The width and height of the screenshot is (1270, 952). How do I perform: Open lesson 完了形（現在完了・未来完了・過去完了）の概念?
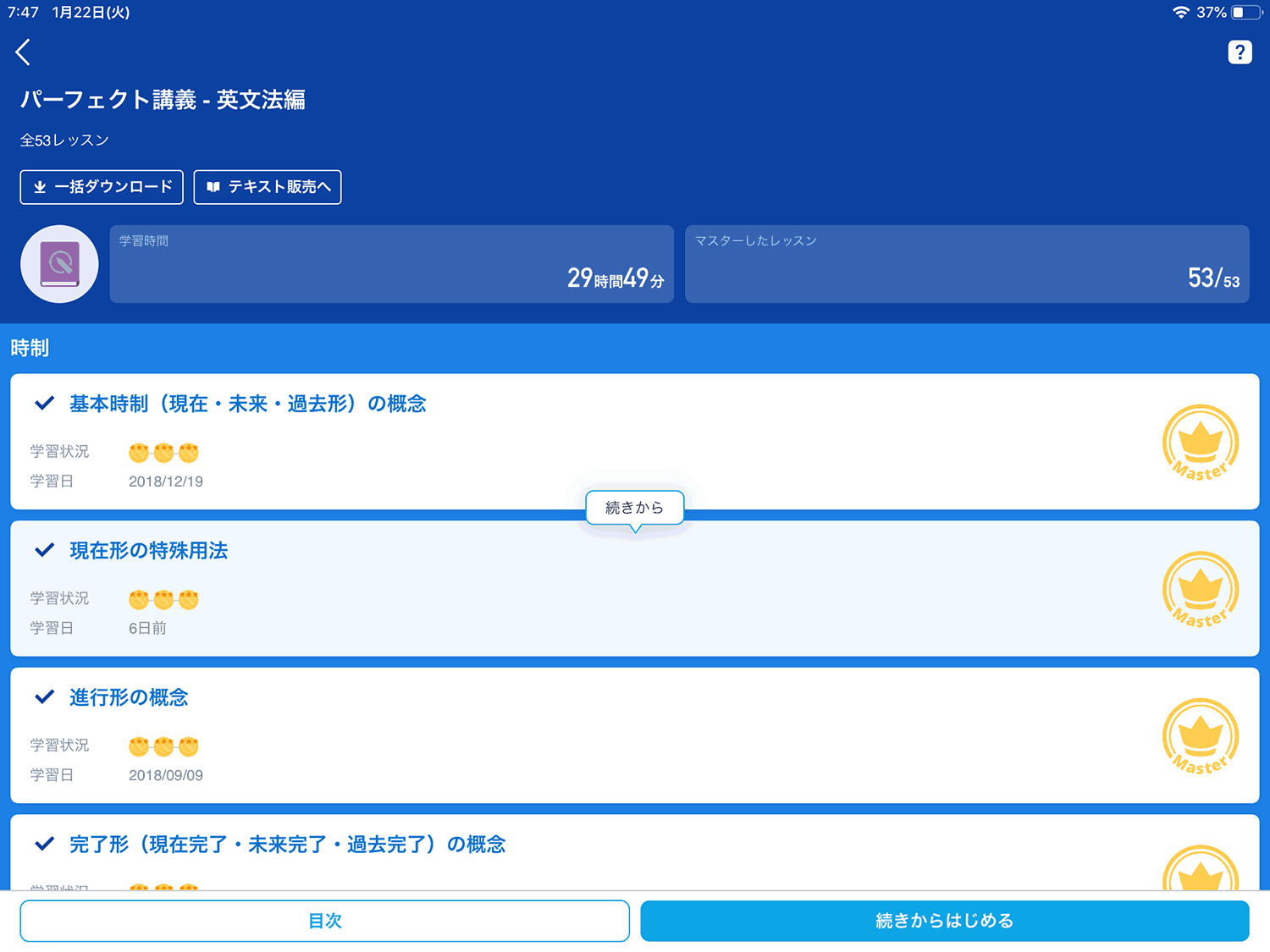click(x=287, y=845)
